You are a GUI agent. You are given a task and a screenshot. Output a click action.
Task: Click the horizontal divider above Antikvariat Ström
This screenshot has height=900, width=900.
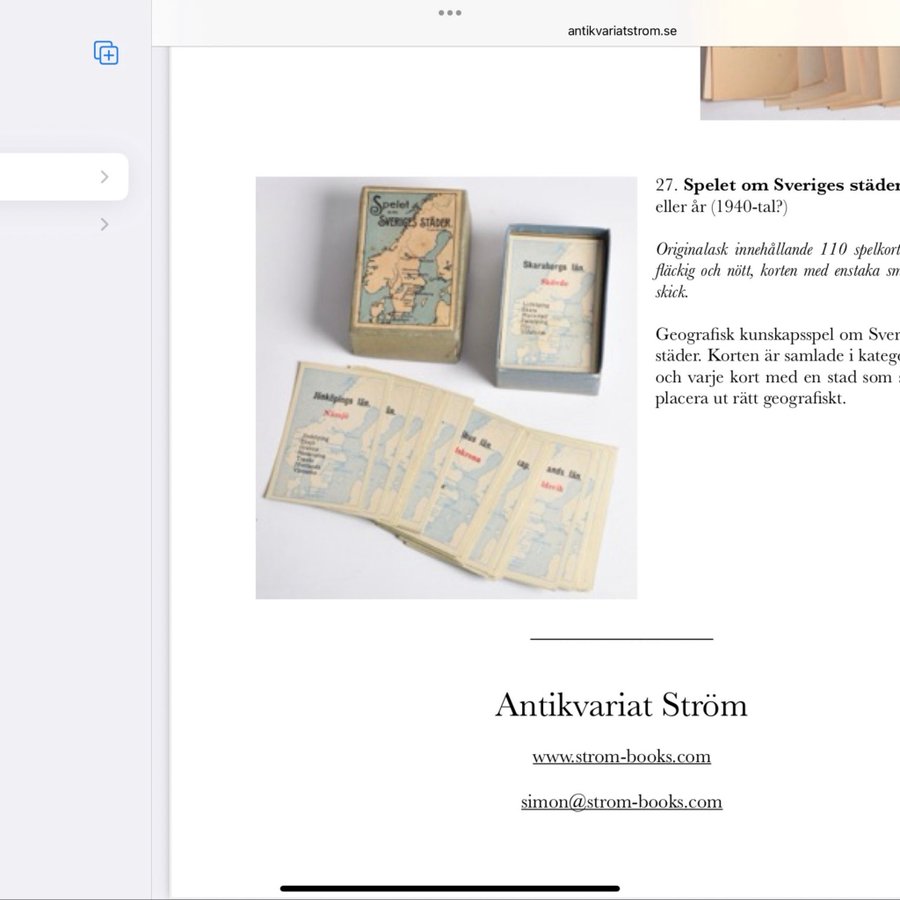click(621, 638)
